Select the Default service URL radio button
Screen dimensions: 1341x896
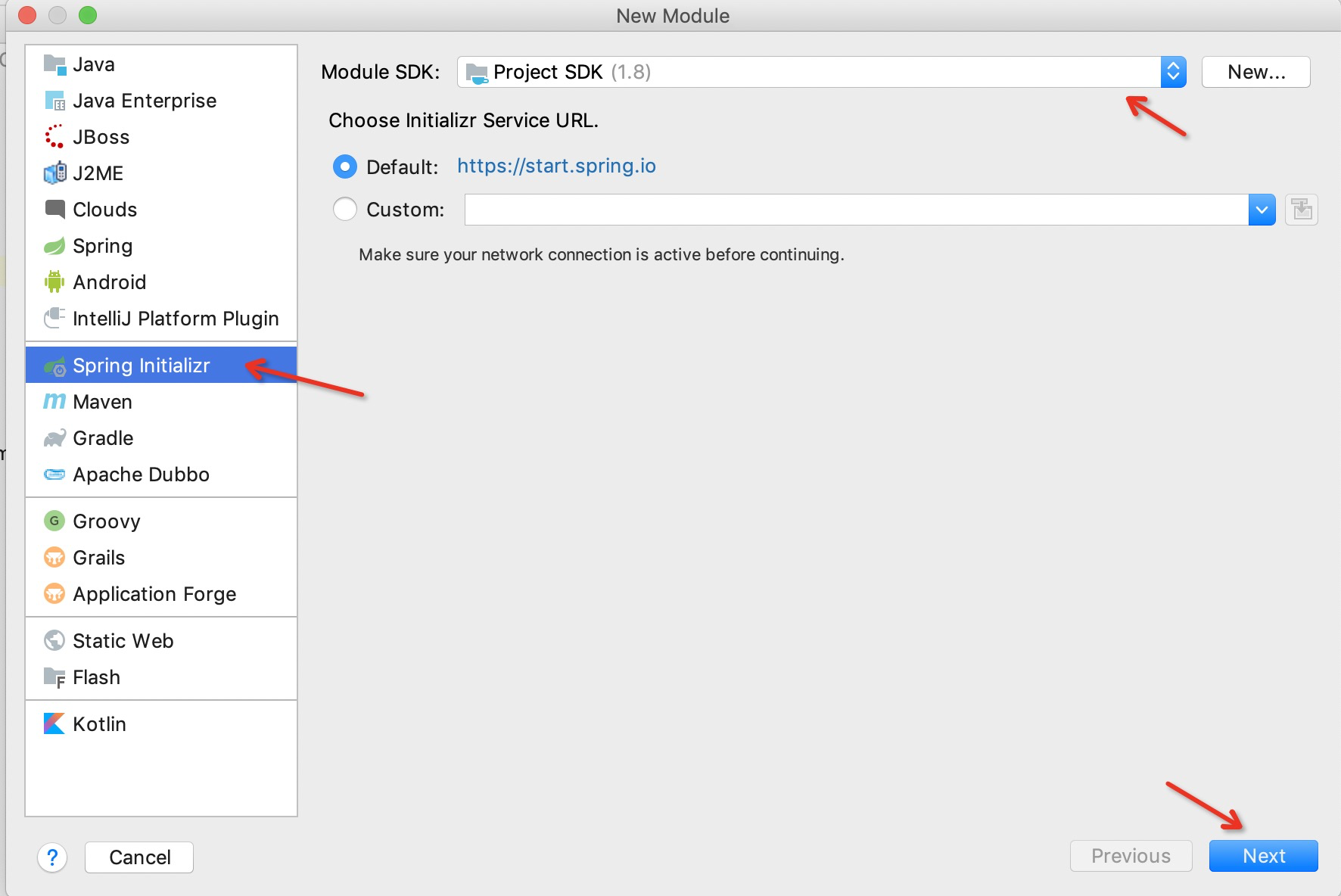345,166
